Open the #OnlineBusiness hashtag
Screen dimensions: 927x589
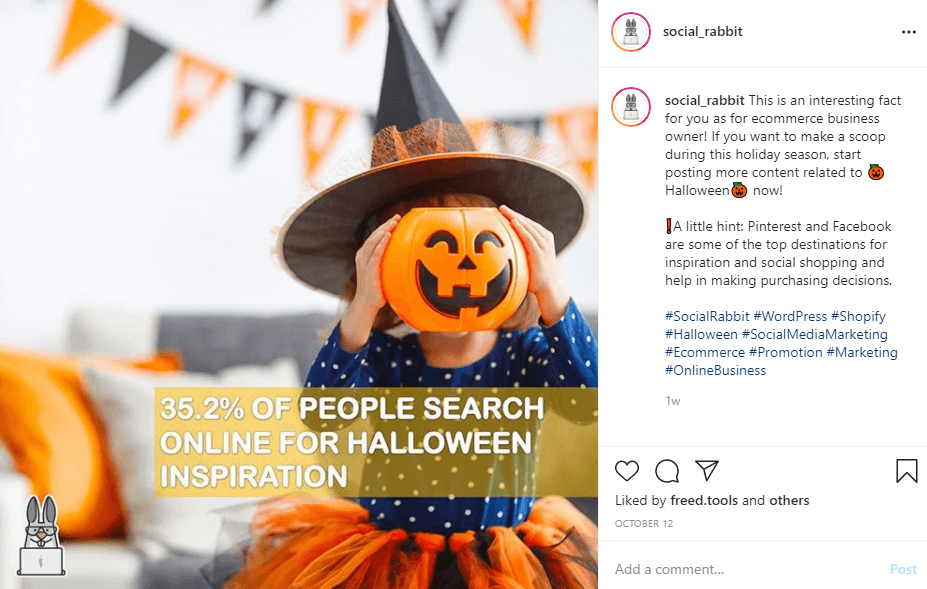715,370
